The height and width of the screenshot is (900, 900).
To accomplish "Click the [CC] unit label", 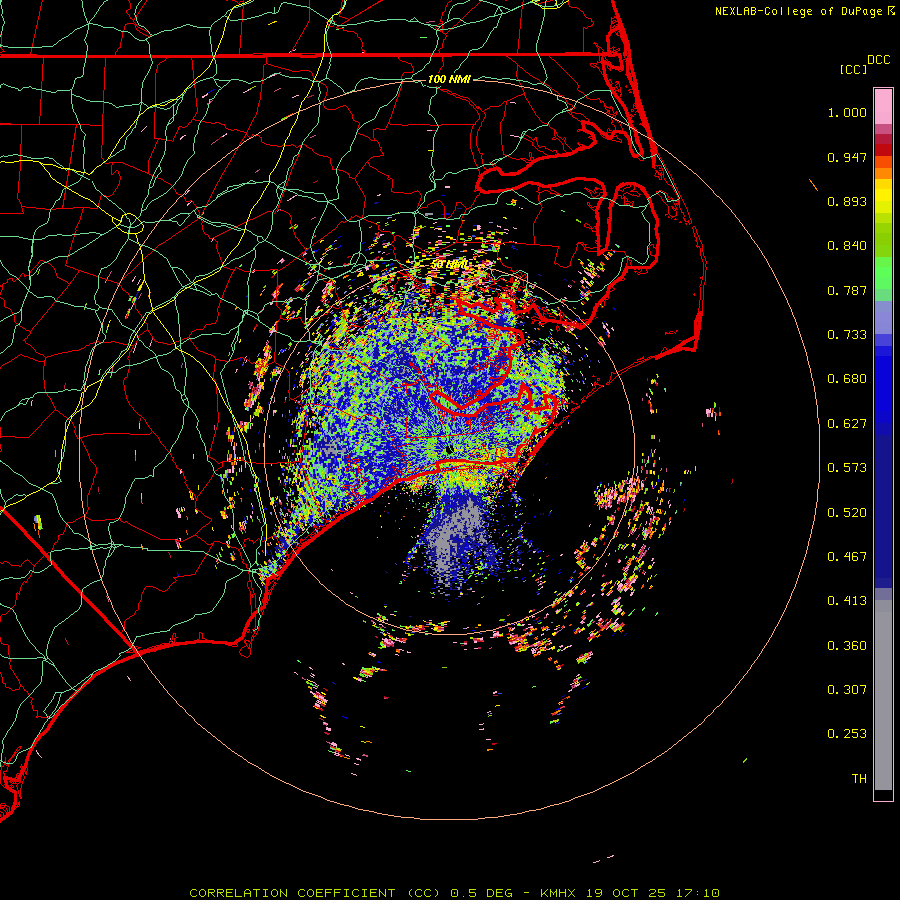I will tap(853, 69).
